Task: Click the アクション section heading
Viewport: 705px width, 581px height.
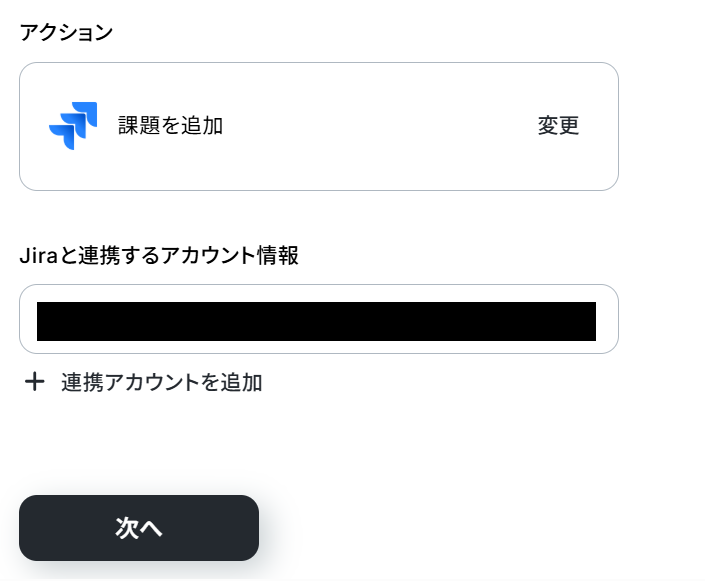Action: tap(66, 32)
